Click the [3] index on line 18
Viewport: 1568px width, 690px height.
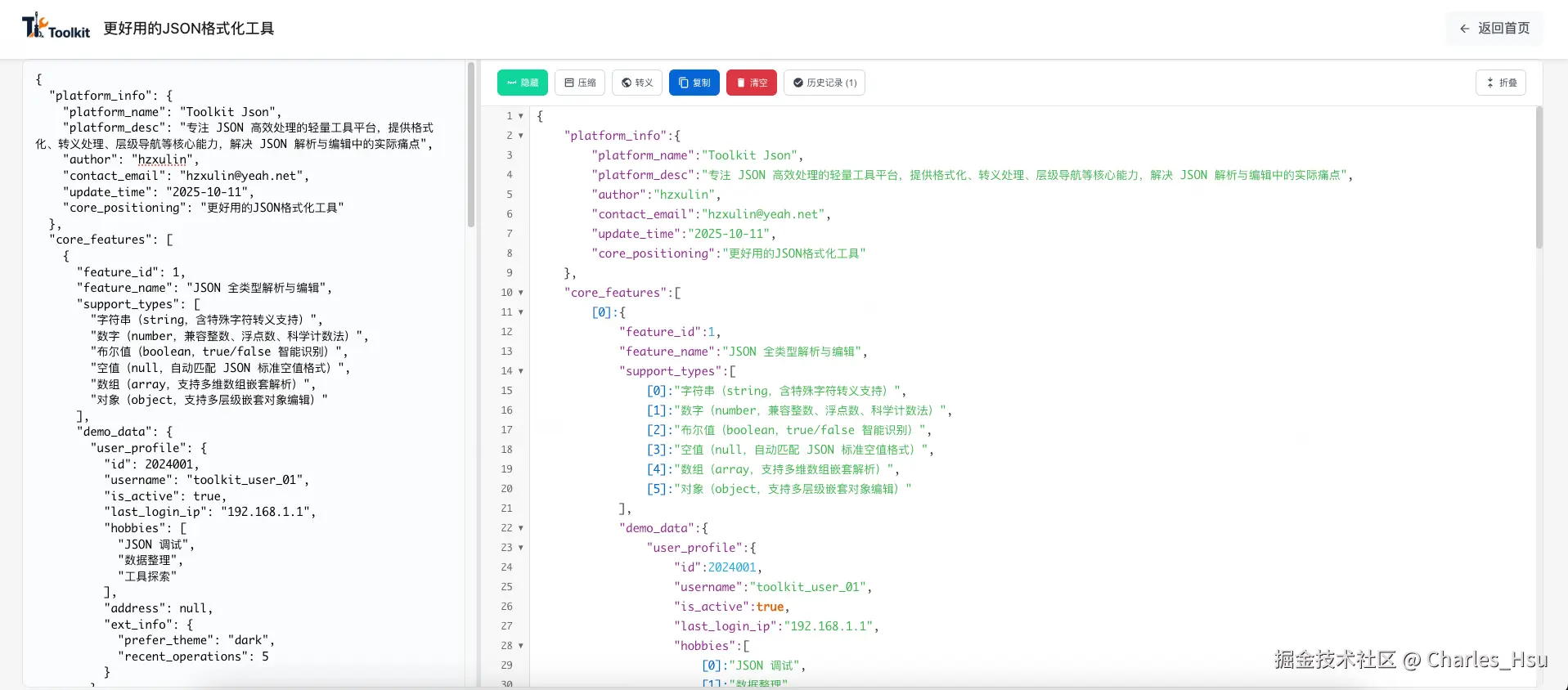(x=656, y=450)
